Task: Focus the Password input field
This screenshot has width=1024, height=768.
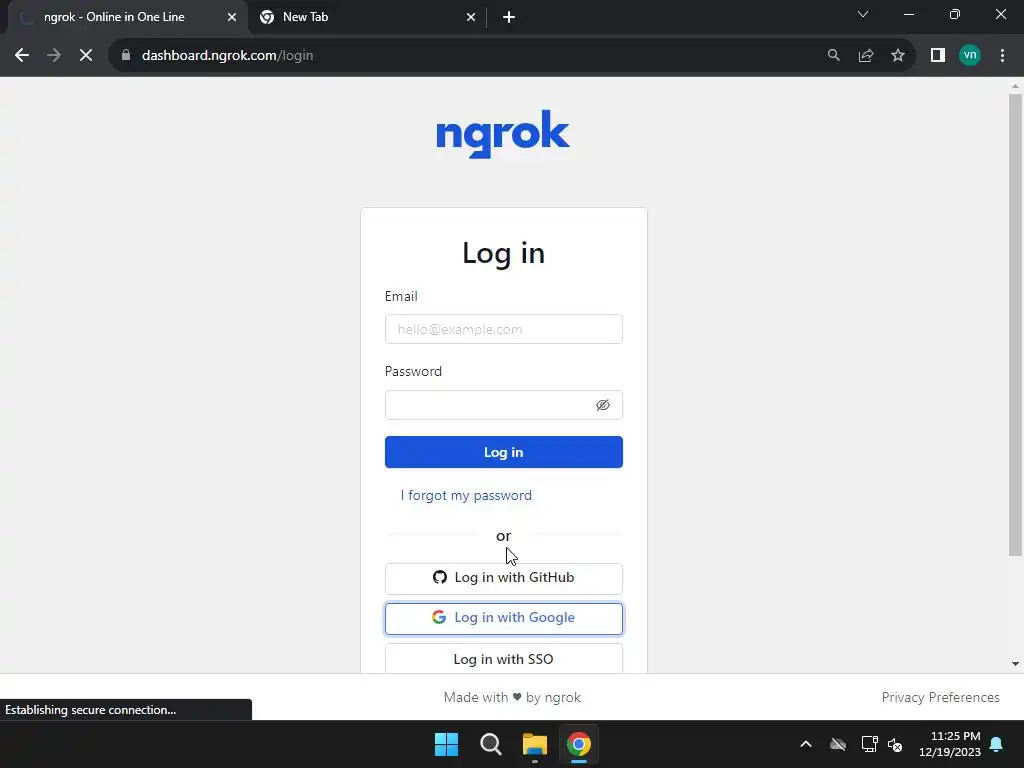Action: (504, 405)
